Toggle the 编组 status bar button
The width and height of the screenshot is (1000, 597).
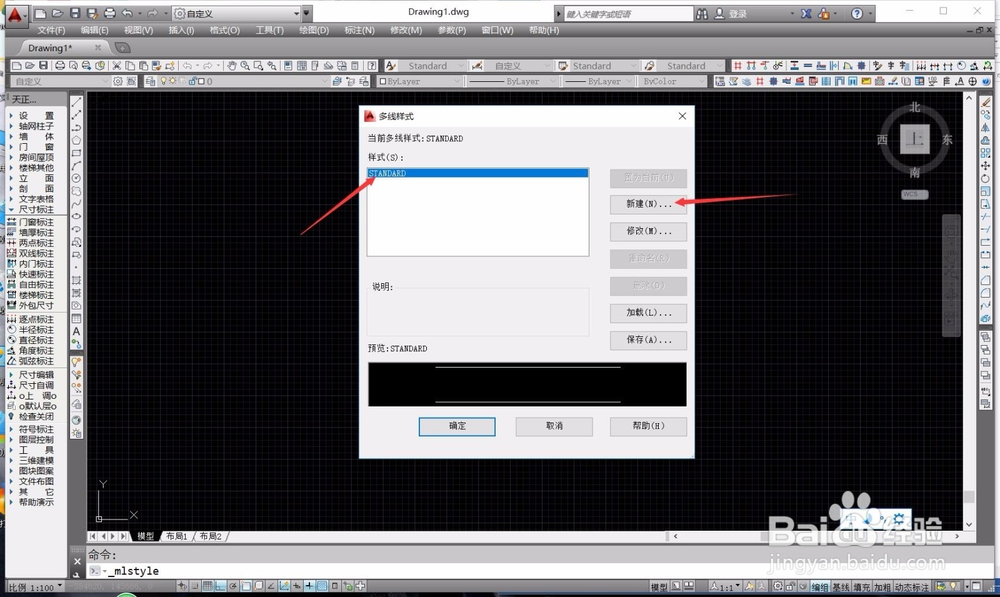(820, 587)
